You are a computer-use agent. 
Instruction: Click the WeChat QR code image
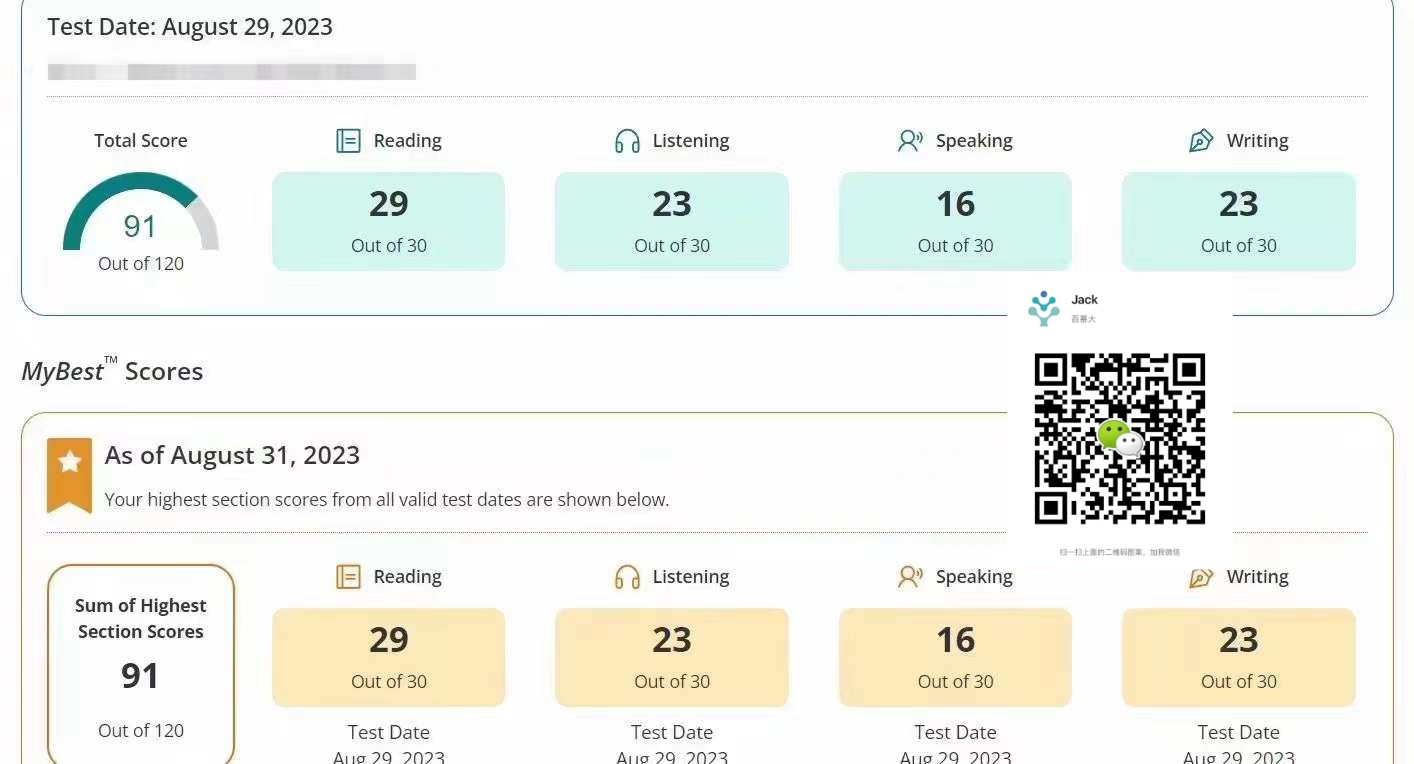(x=1120, y=439)
